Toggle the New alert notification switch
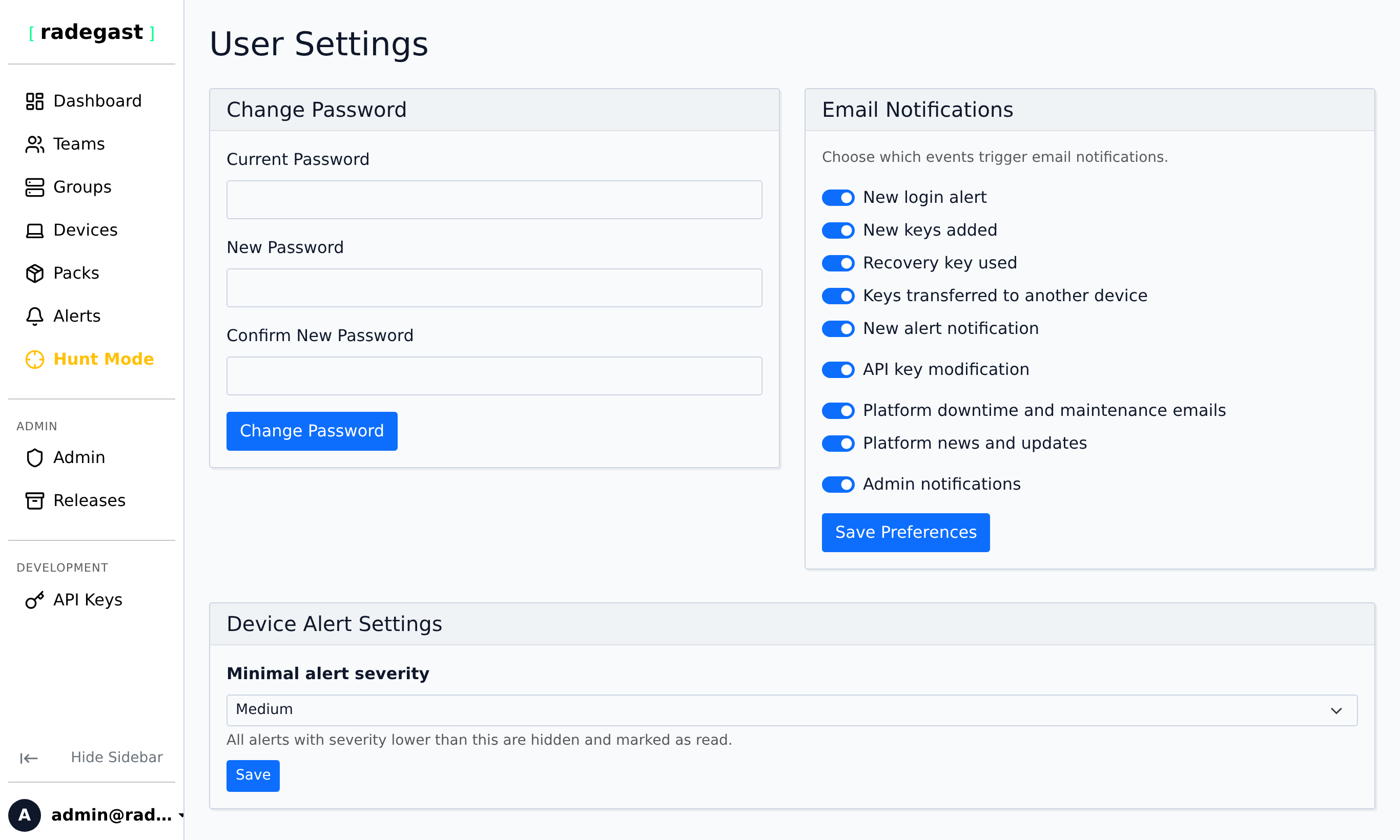 click(x=838, y=329)
